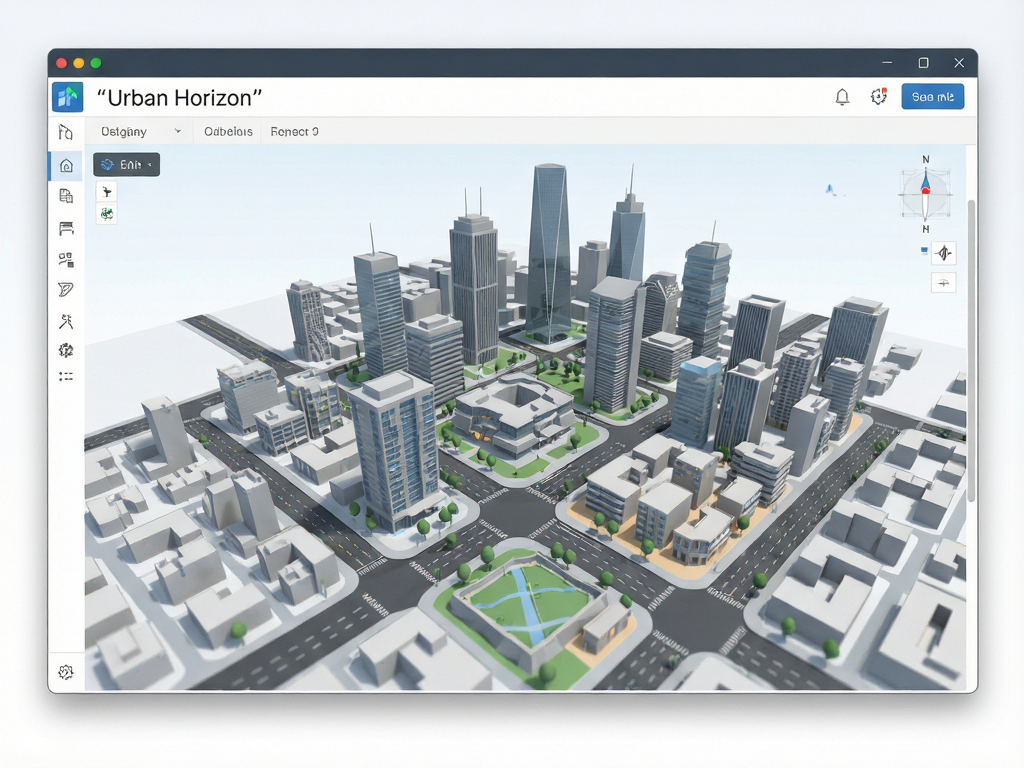Click the small pointer tool under Enit
1024x768 pixels.
point(107,192)
